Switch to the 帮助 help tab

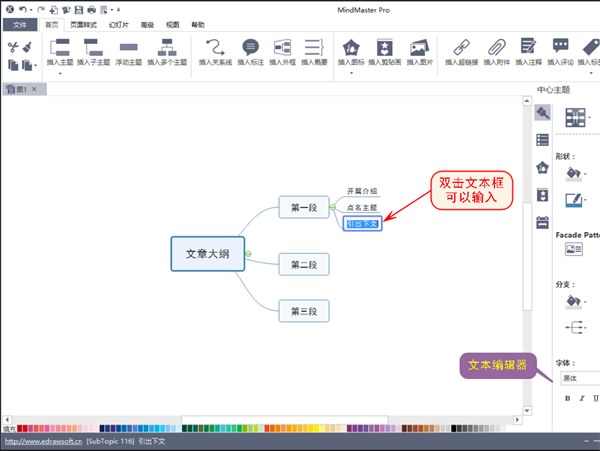point(198,25)
